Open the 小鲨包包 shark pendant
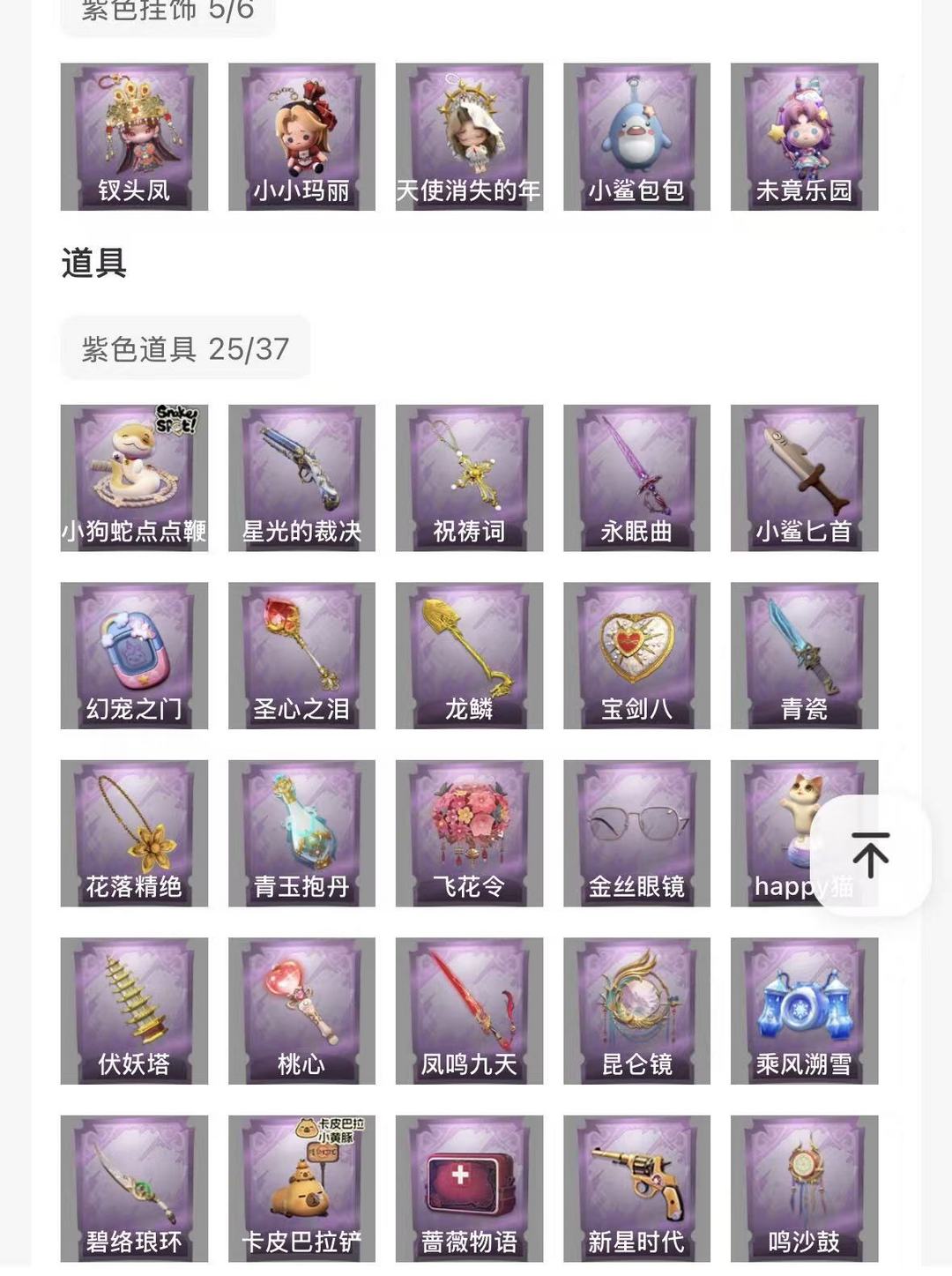 (x=636, y=137)
